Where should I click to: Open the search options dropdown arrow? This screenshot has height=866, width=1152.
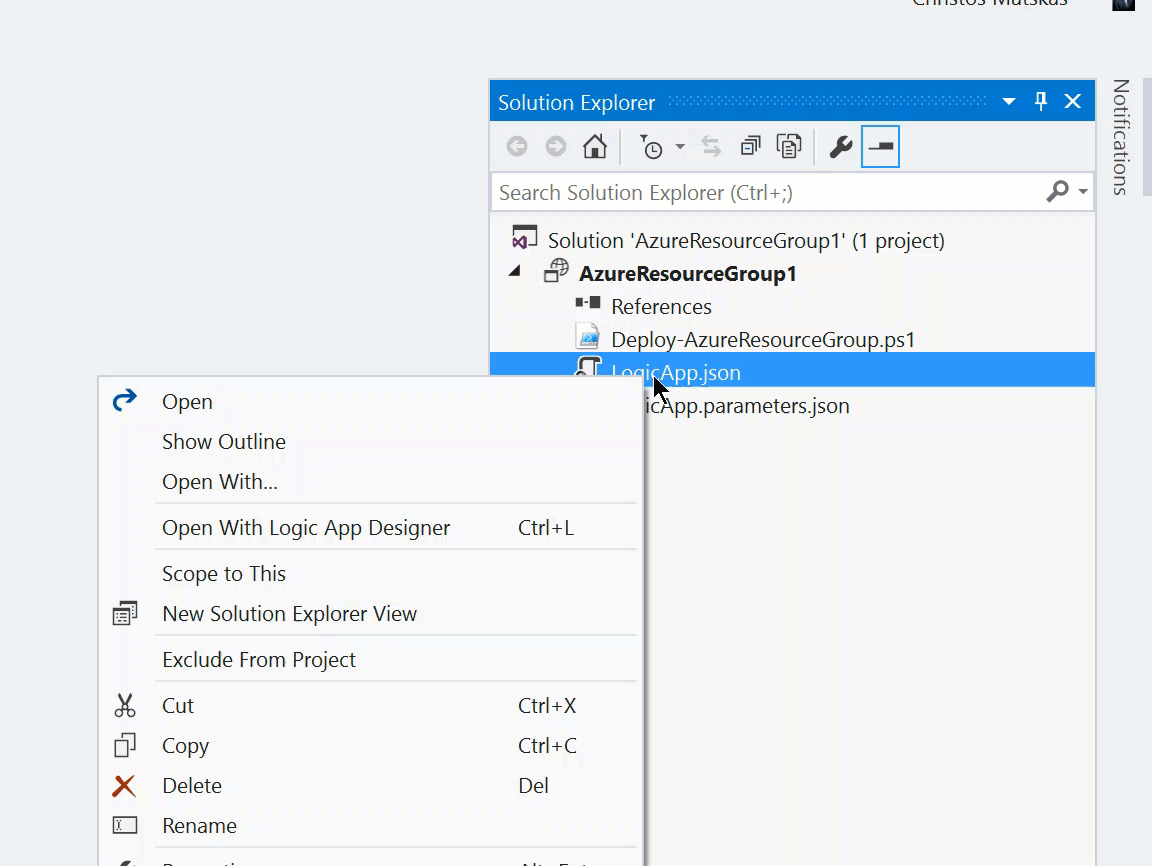1083,192
